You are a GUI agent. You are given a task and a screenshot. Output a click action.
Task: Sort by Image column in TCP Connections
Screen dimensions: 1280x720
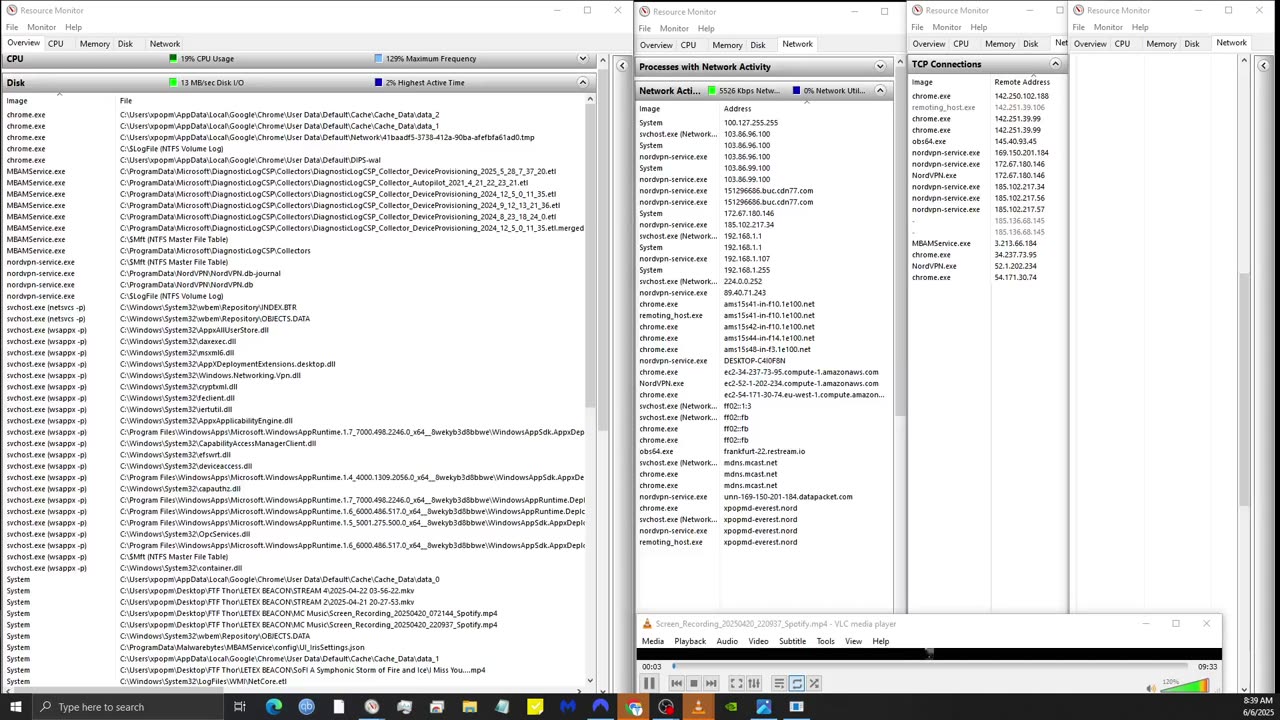[949, 82]
